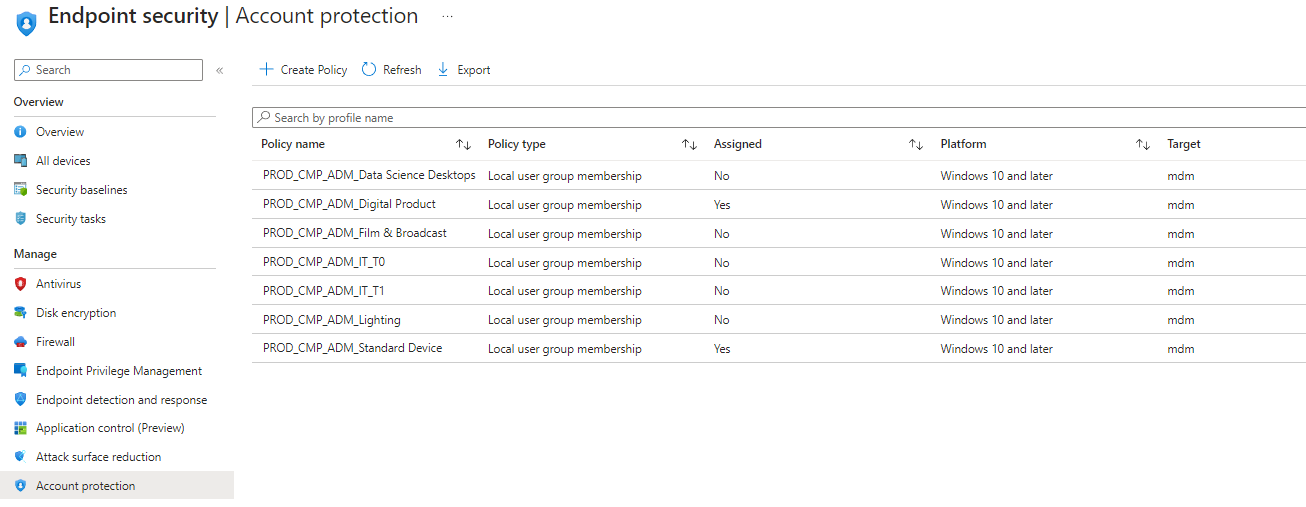This screenshot has width=1306, height=507.
Task: Click the Assigned column header
Action: point(738,144)
